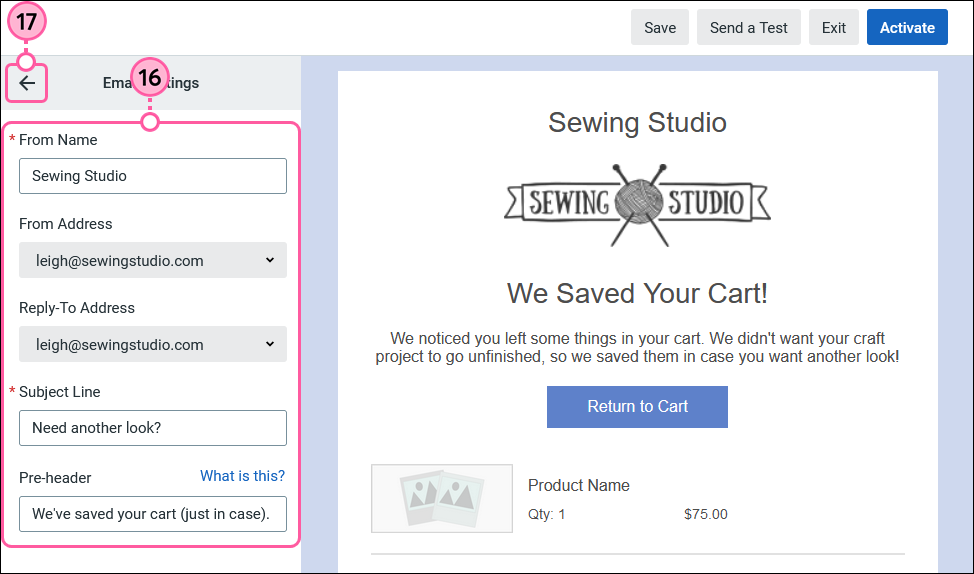Click the 'Pre-header' label
The height and width of the screenshot is (574, 974).
55,478
